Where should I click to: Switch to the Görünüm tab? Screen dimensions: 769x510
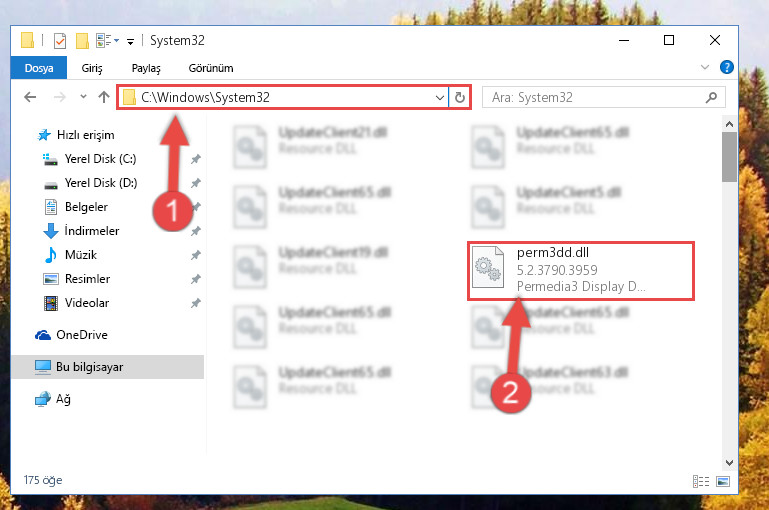tap(211, 68)
